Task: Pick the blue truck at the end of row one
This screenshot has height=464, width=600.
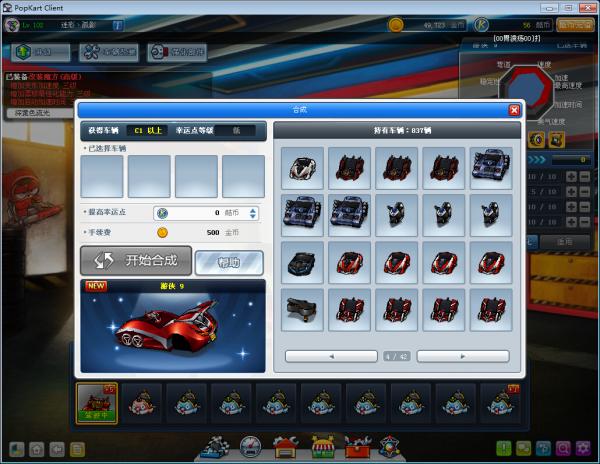Action: [491, 168]
